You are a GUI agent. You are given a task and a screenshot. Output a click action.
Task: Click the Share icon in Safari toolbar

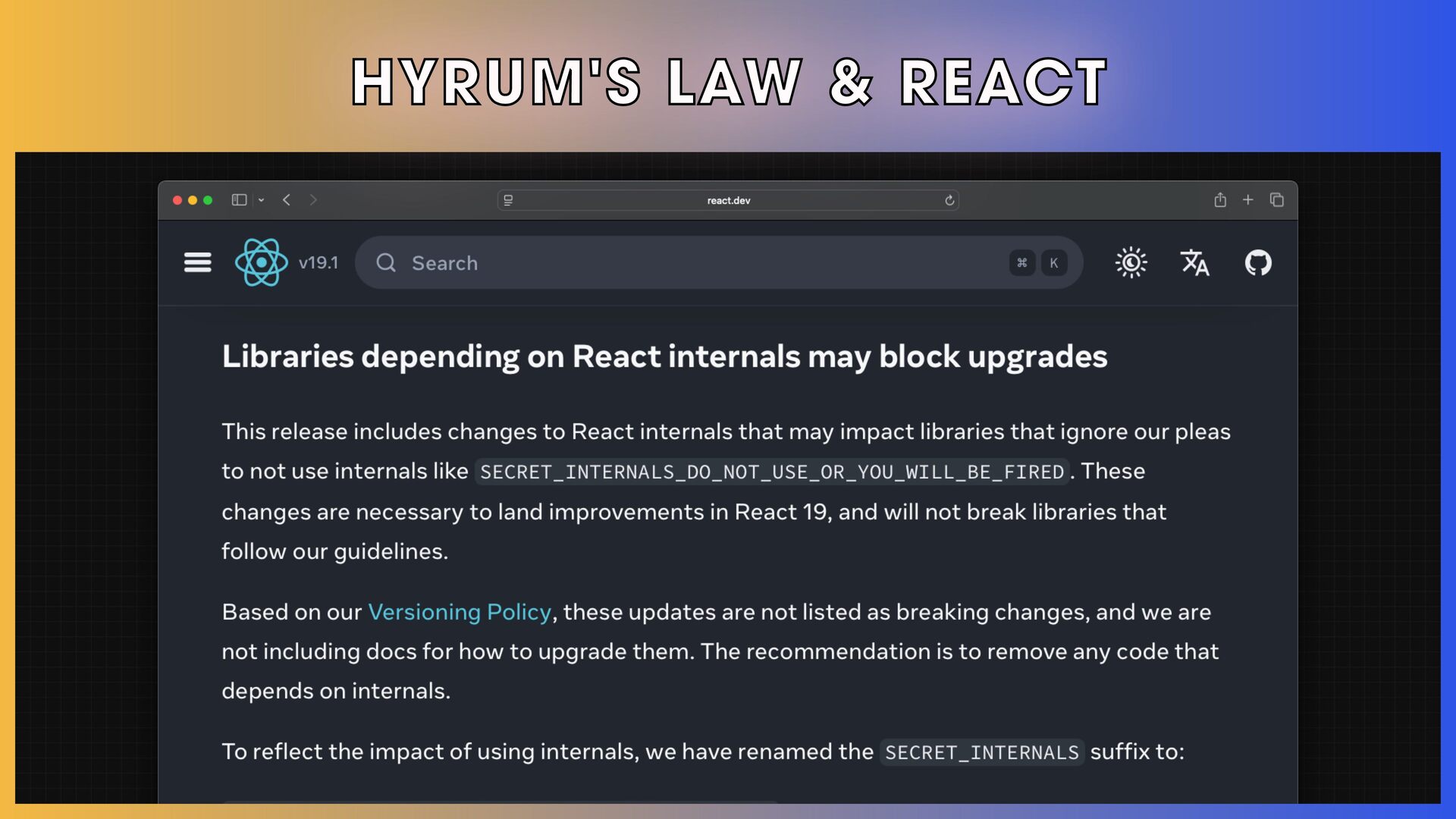[1220, 199]
